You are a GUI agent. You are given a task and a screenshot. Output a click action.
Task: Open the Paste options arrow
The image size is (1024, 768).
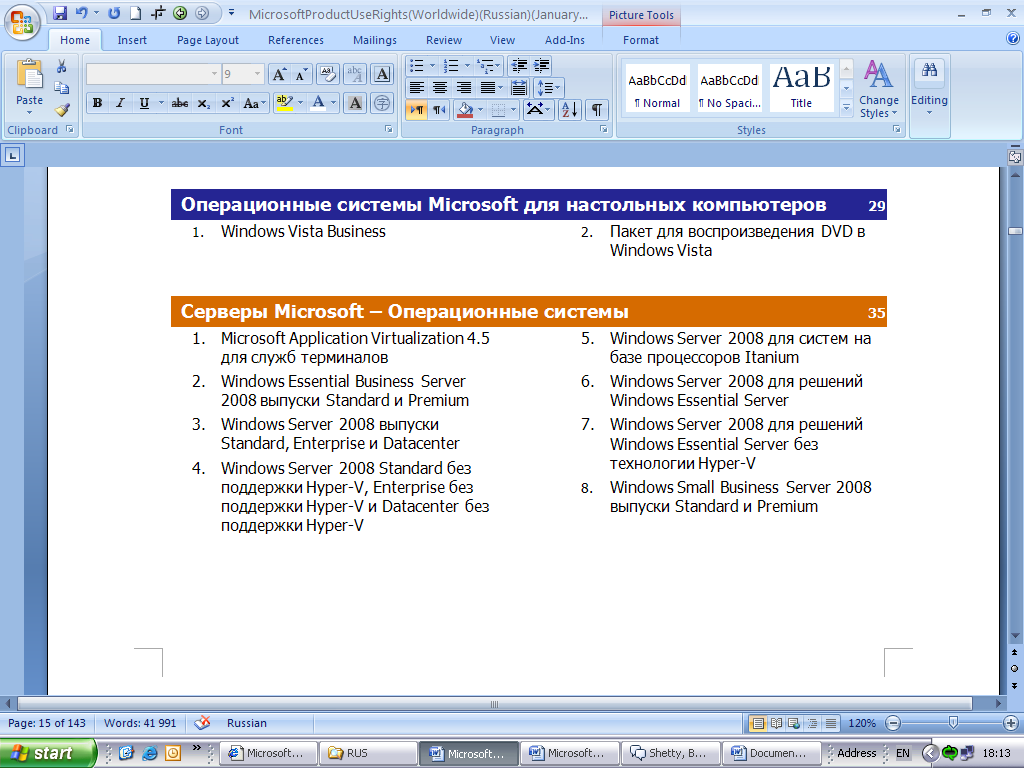29,112
